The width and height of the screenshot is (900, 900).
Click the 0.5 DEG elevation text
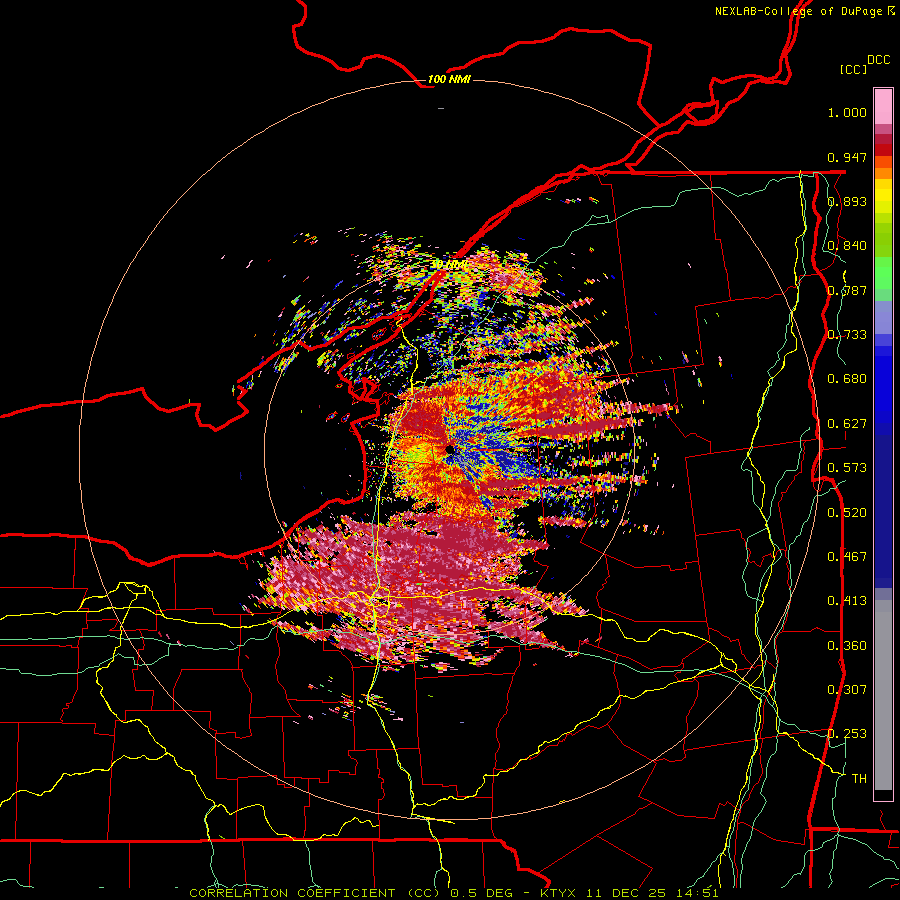tap(482, 893)
